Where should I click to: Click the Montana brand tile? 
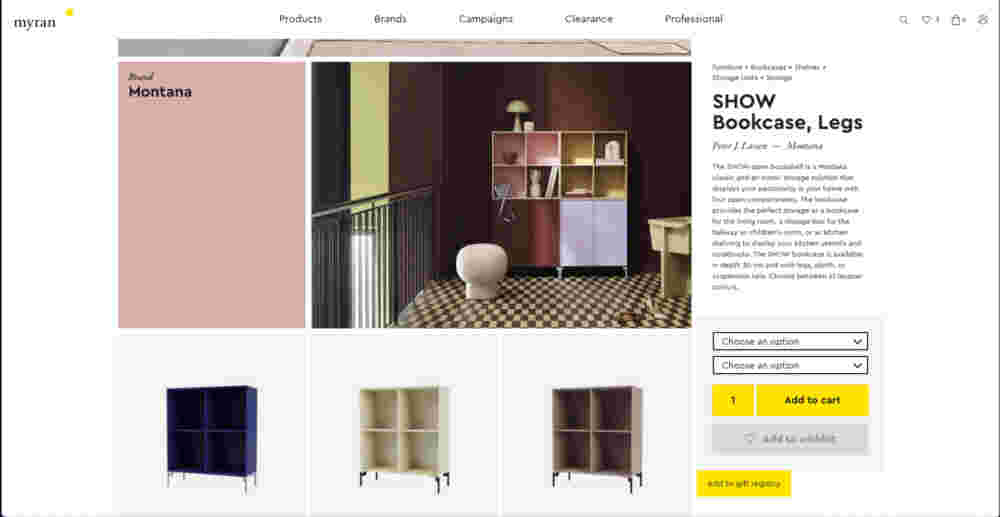(212, 194)
